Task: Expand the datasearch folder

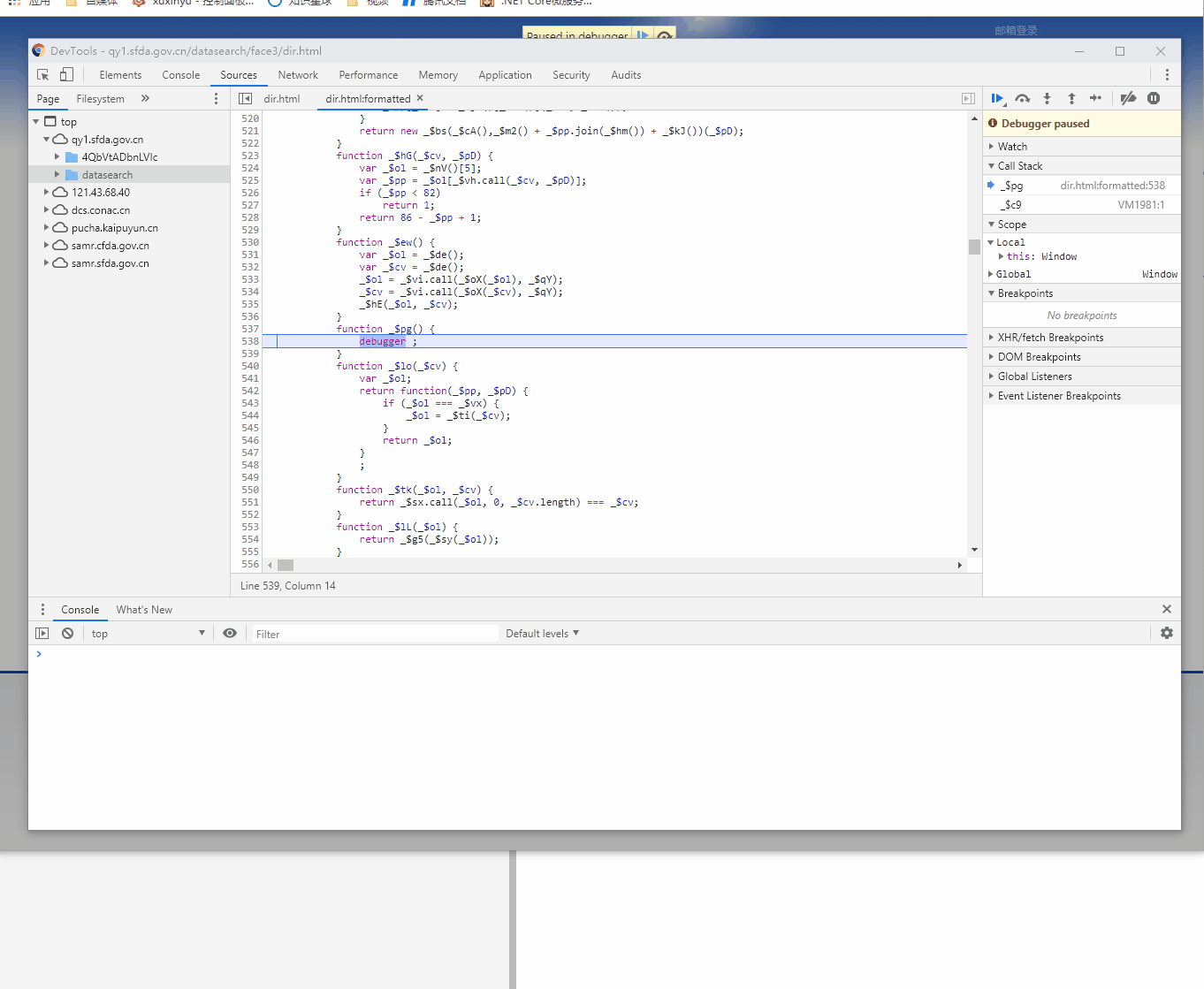Action: (x=57, y=175)
